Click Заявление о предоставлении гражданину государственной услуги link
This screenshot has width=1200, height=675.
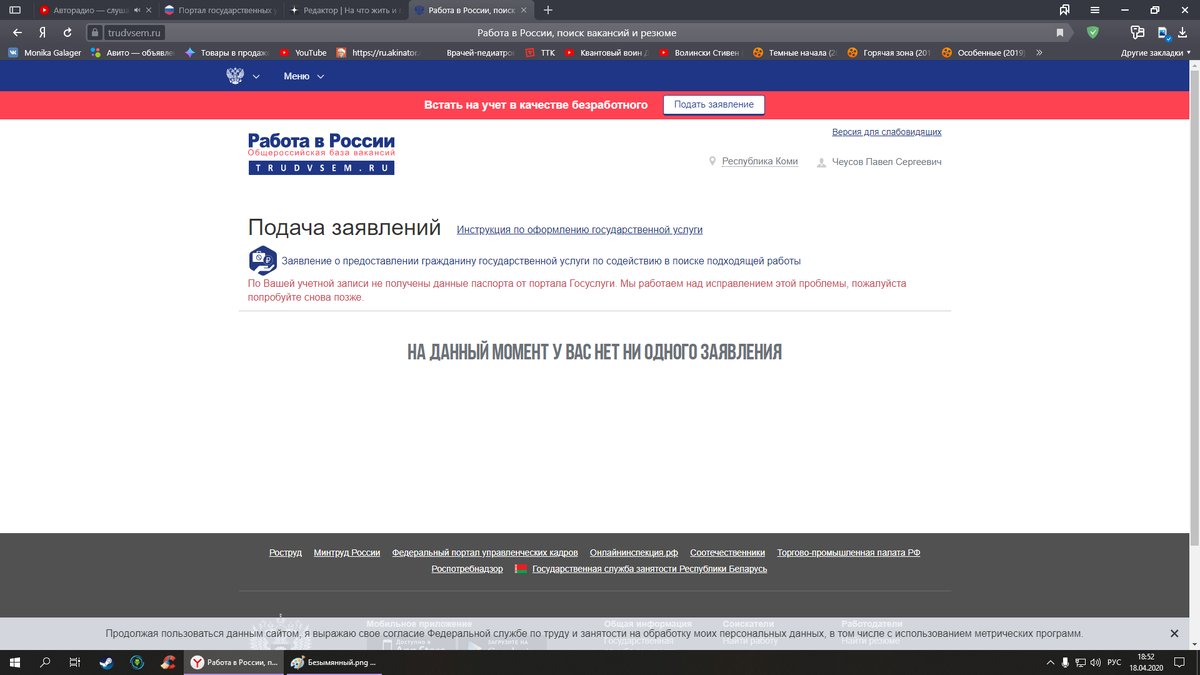pos(541,261)
